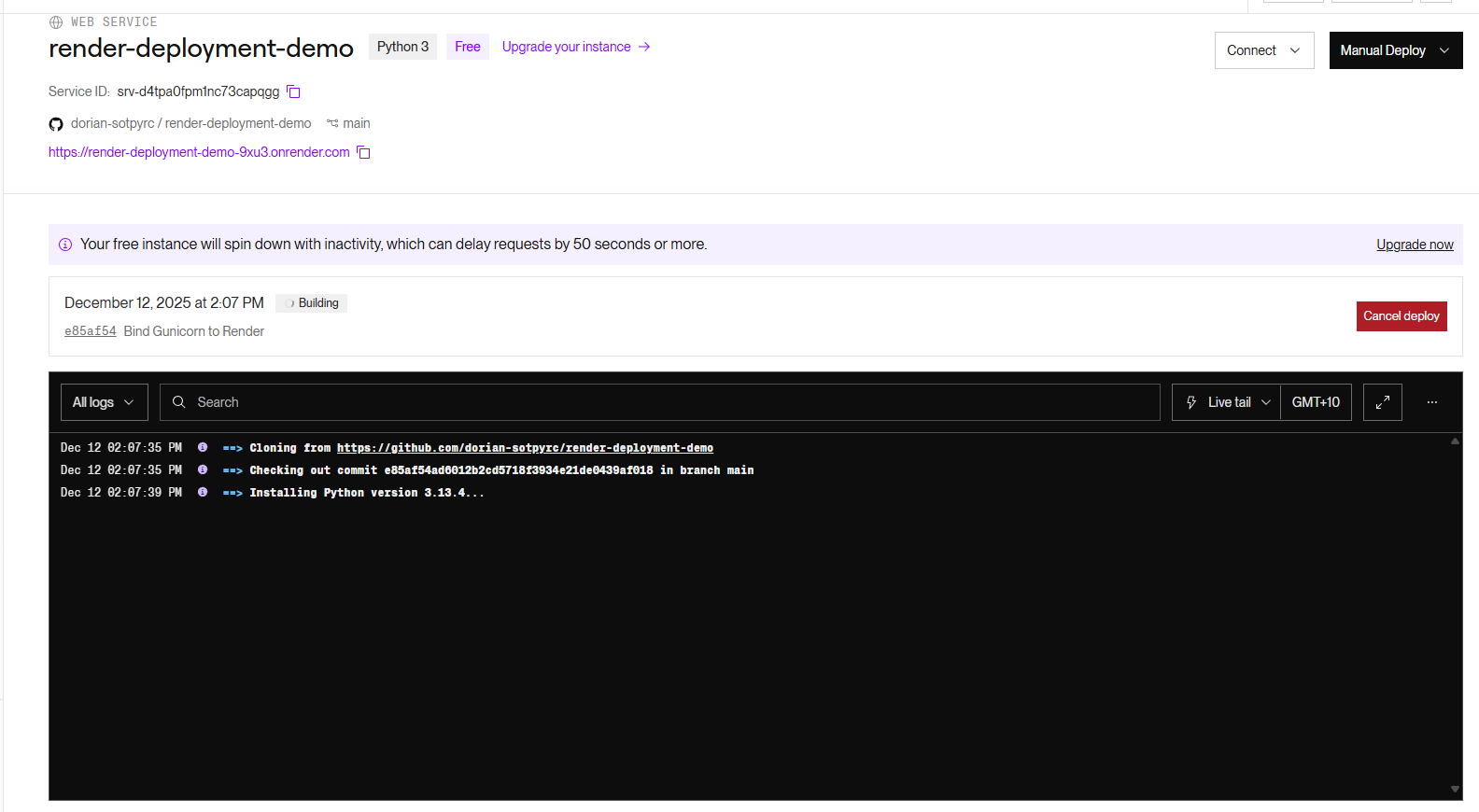Click the magnifier icon in the log search

pyautogui.click(x=179, y=402)
